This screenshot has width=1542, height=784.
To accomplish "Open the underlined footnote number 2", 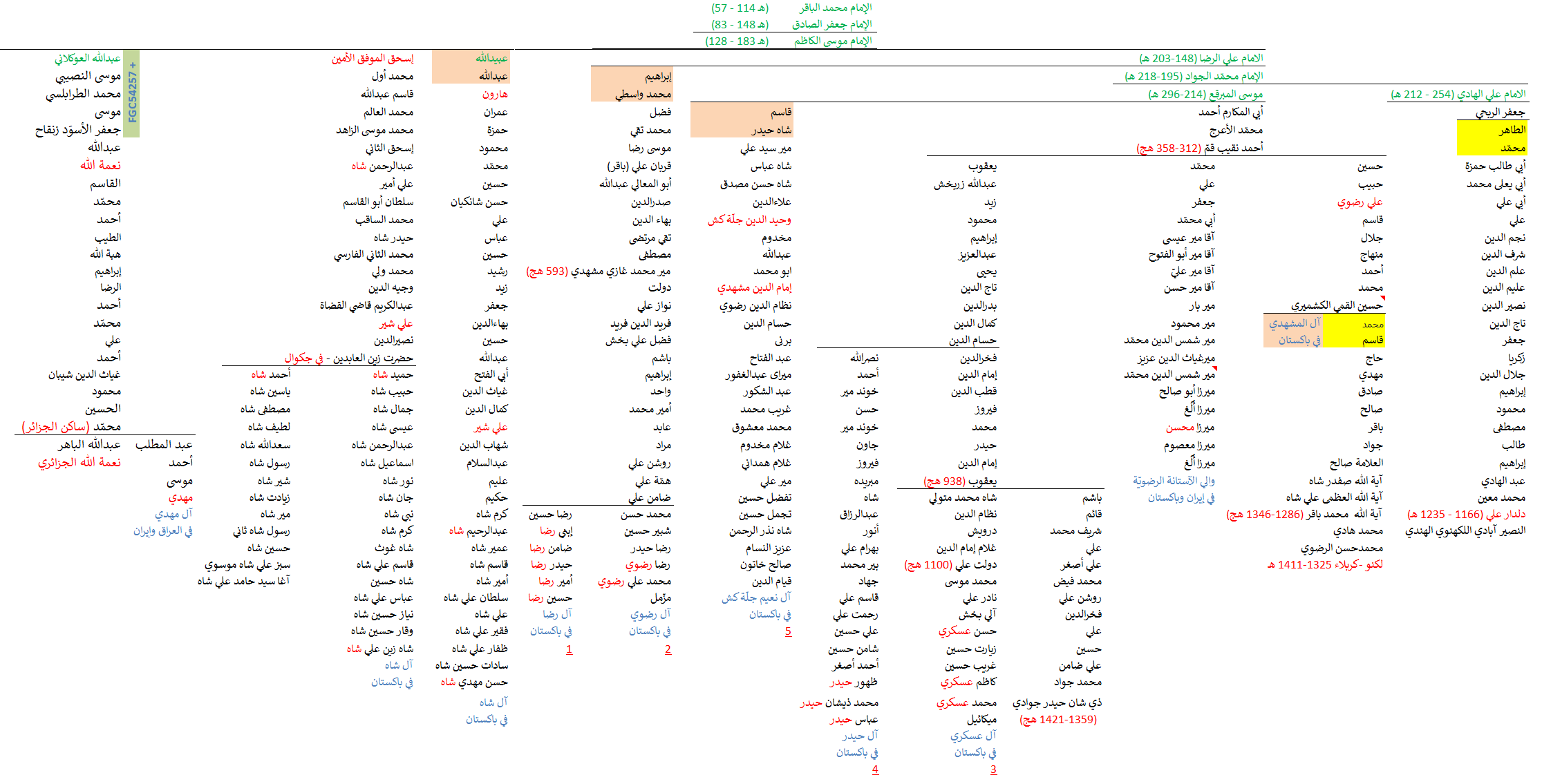I will 668,649.
